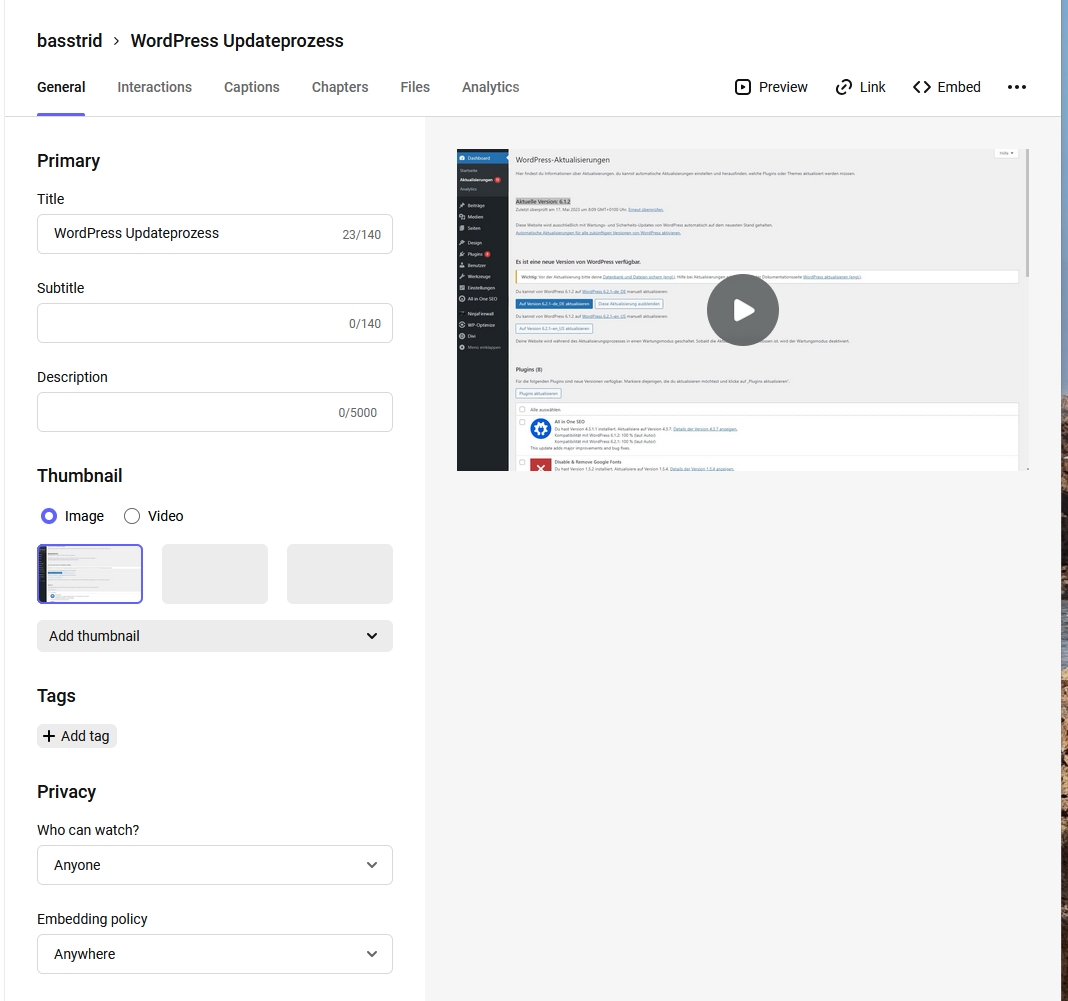Go to the Files tab
This screenshot has width=1068, height=1001.
(x=415, y=87)
